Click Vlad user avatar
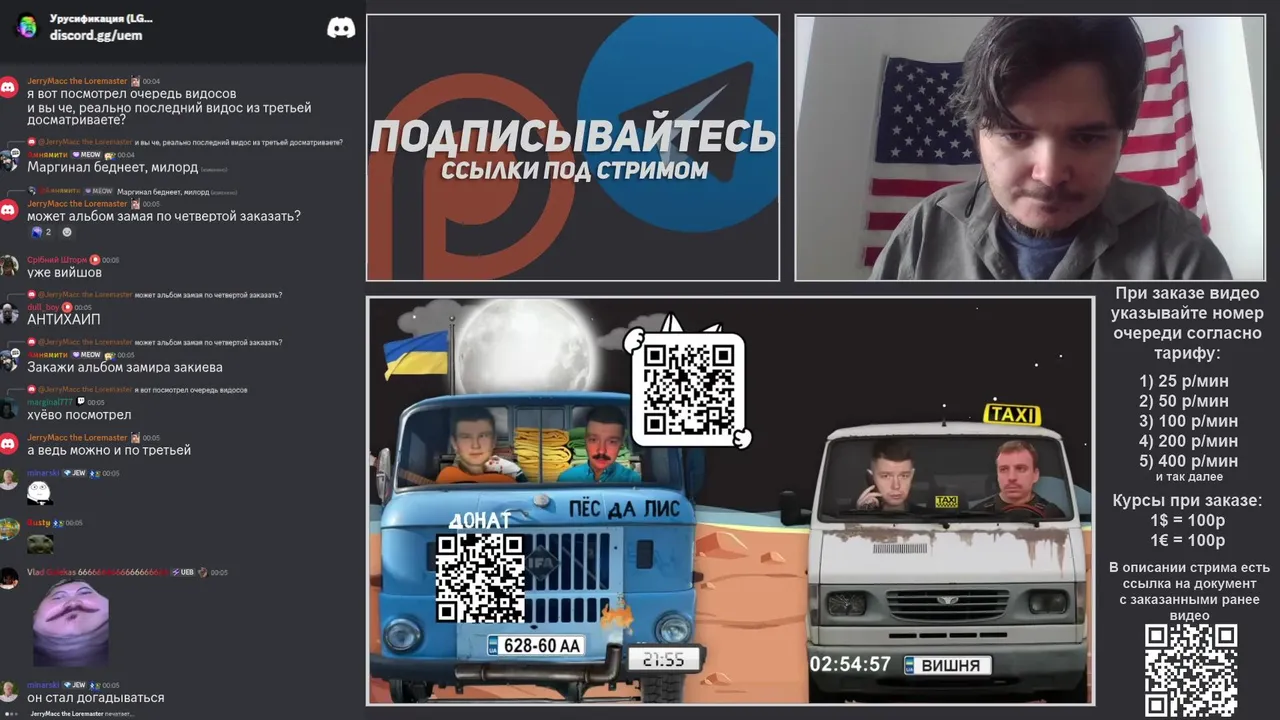This screenshot has height=720, width=1280. (x=9, y=578)
